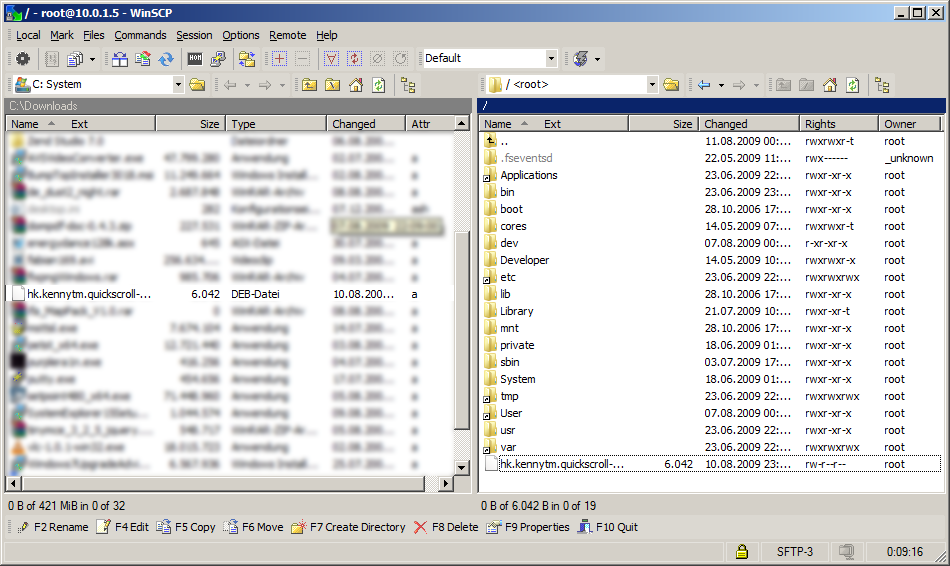The image size is (950, 566).
Task: Open Preferences via the gear icon
Action: click(x=23, y=59)
